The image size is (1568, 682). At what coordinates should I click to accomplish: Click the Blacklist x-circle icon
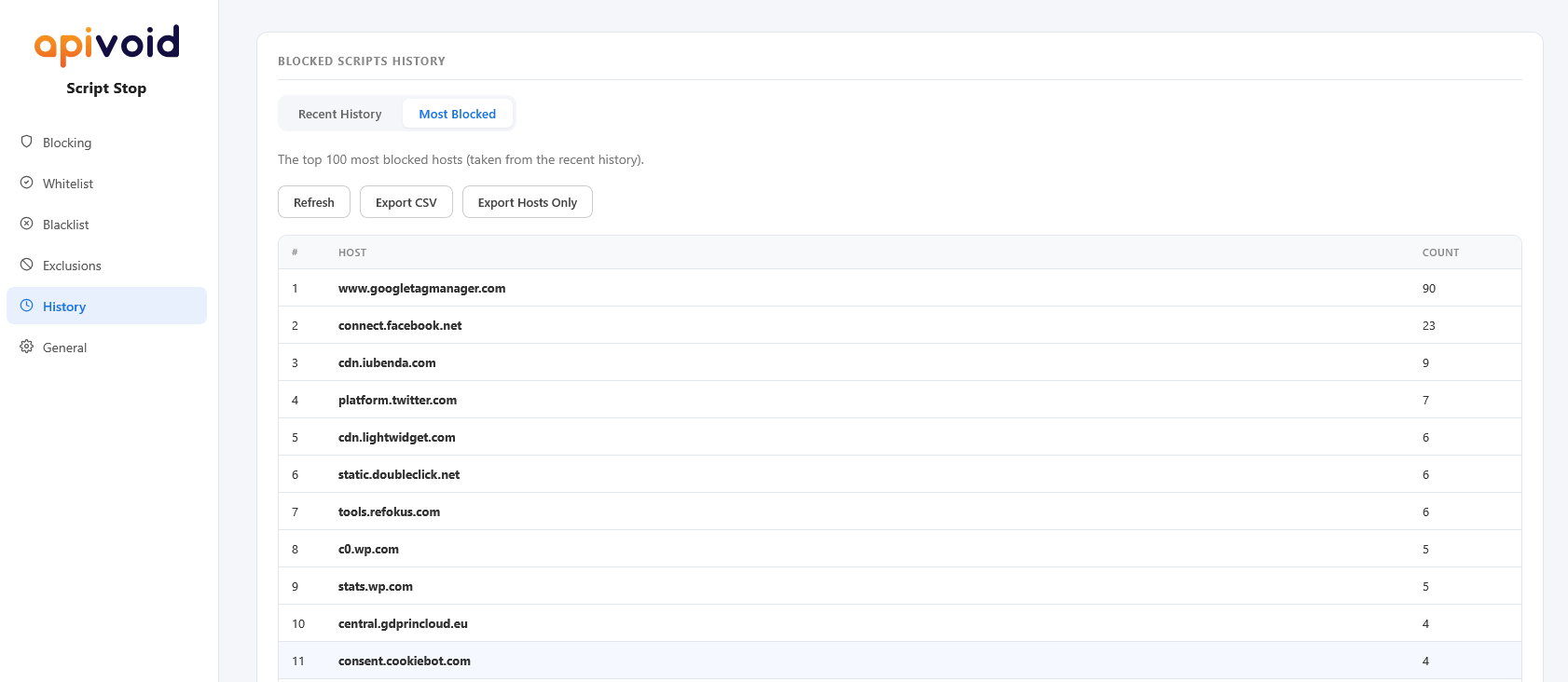pos(26,224)
